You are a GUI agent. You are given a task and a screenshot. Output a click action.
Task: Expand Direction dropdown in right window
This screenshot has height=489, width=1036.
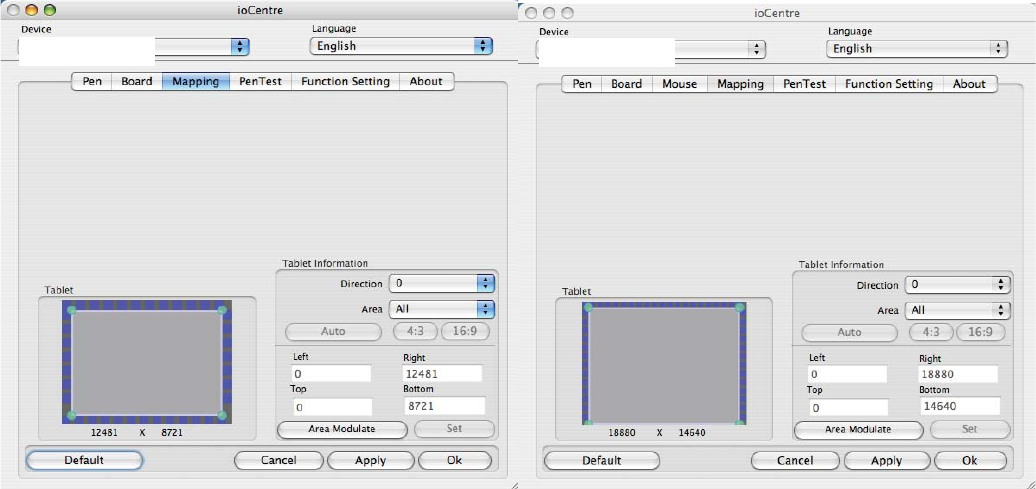click(958, 285)
